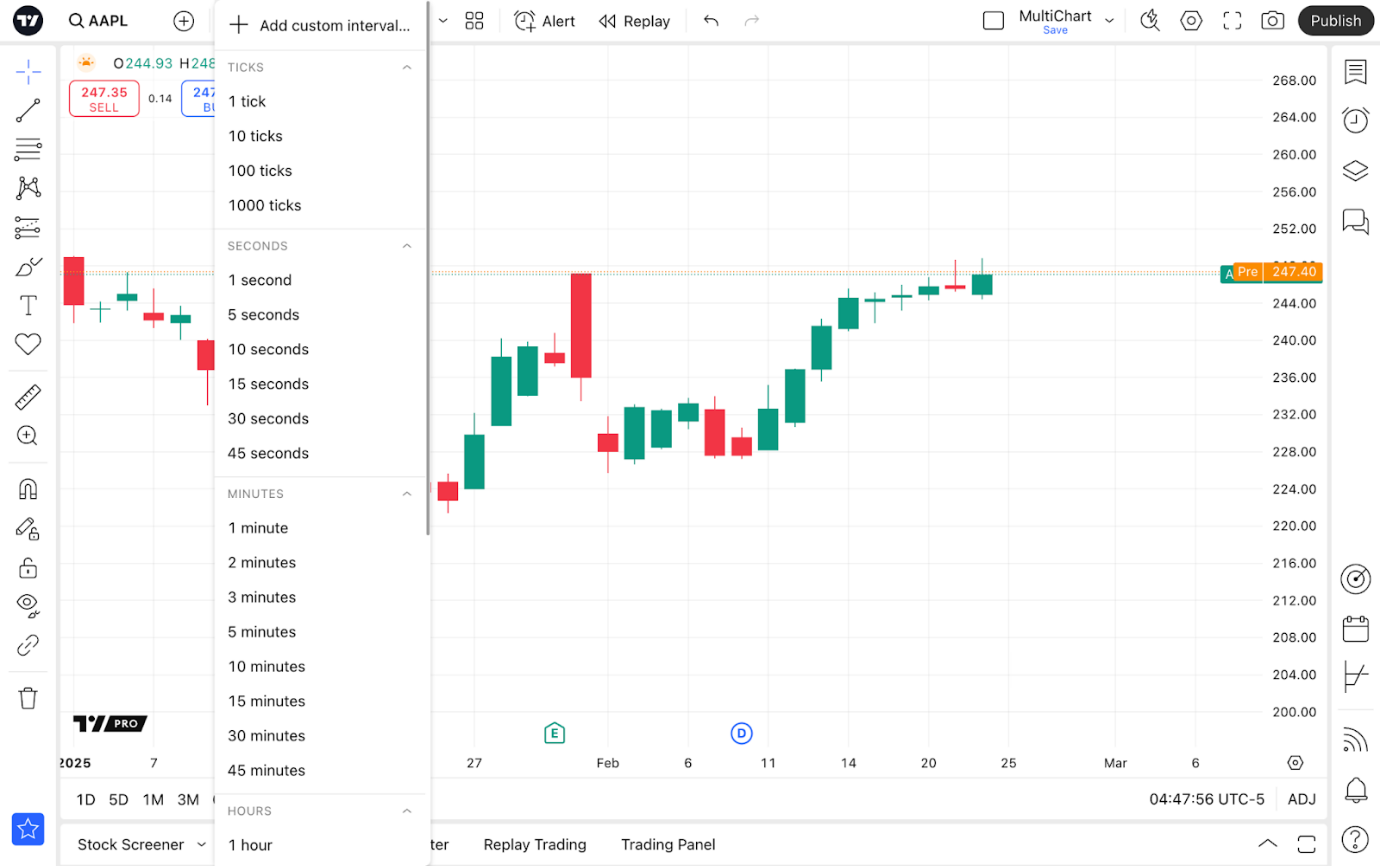
Task: Take a chart snapshot with camera icon
Action: 1272,21
